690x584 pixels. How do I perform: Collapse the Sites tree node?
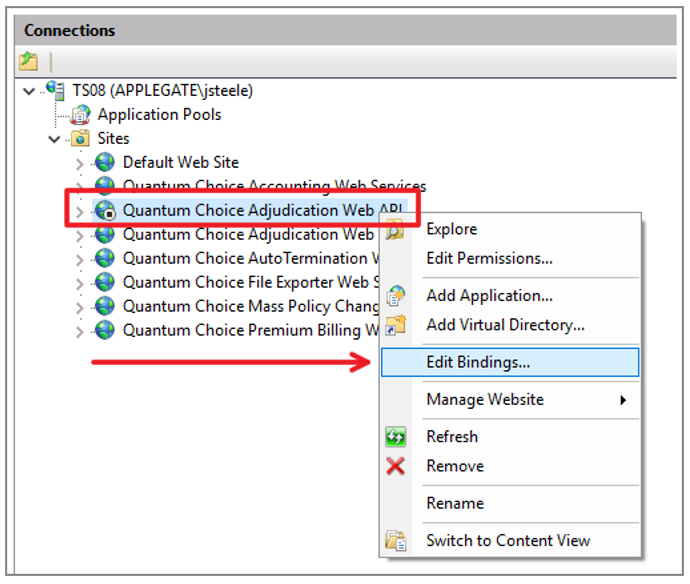pos(54,139)
